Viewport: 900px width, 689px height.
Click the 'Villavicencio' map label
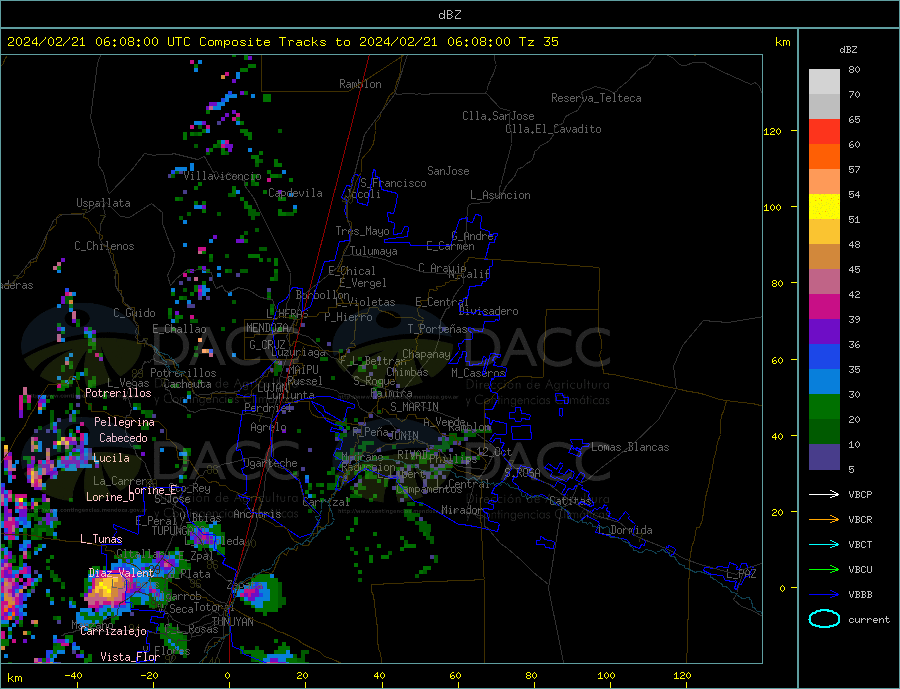tap(222, 176)
